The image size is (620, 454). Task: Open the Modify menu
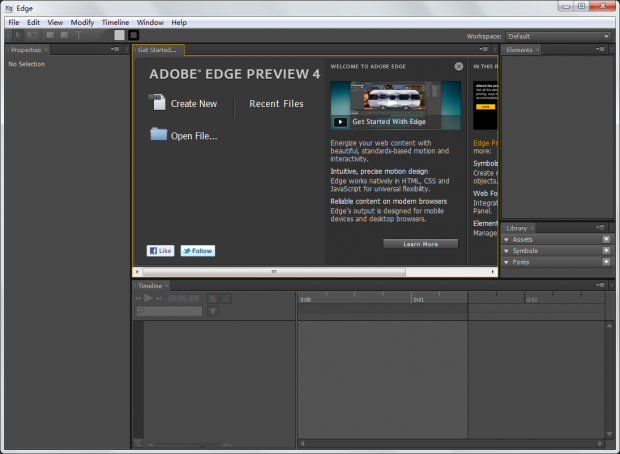(82, 22)
